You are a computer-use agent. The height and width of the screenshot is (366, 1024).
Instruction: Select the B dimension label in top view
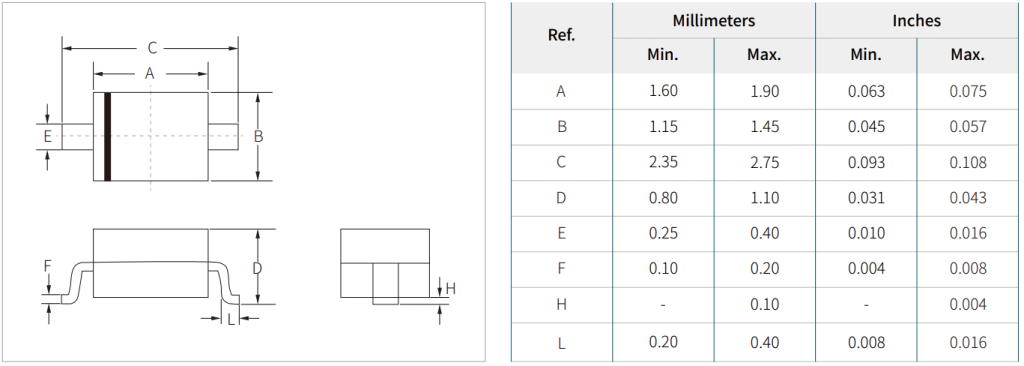click(259, 137)
